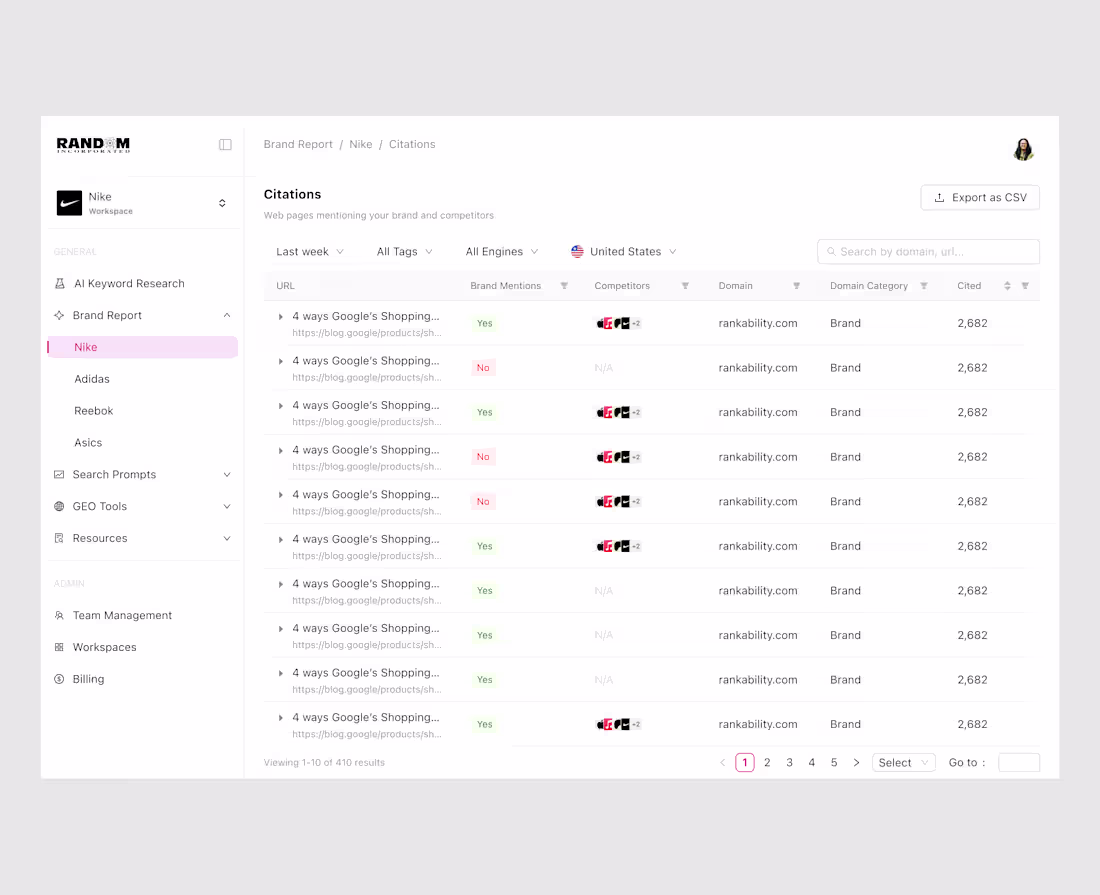Go to page 5 of results

click(834, 763)
